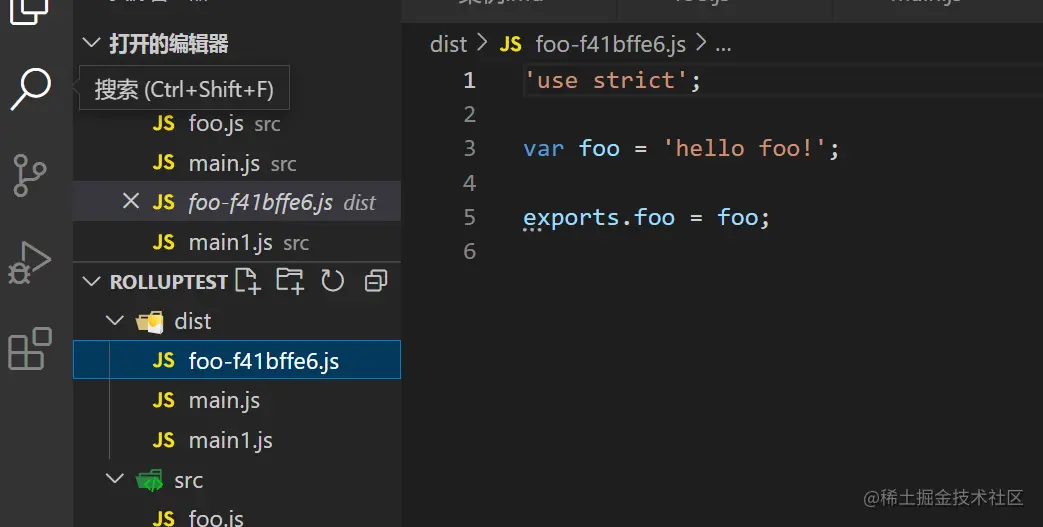Click the foo-f41bffe6.js breadcrumb item
The width and height of the screenshot is (1043, 527).
(x=610, y=44)
